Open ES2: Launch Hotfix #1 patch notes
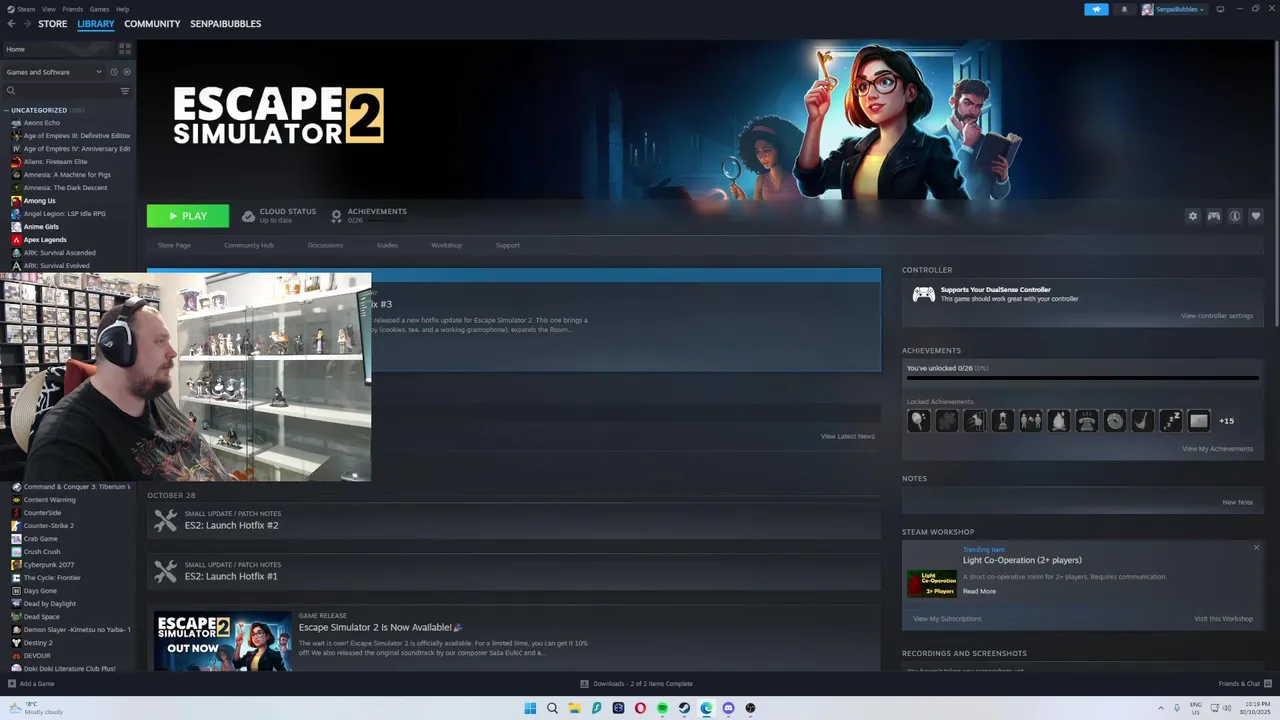The height and width of the screenshot is (720, 1280). click(513, 571)
